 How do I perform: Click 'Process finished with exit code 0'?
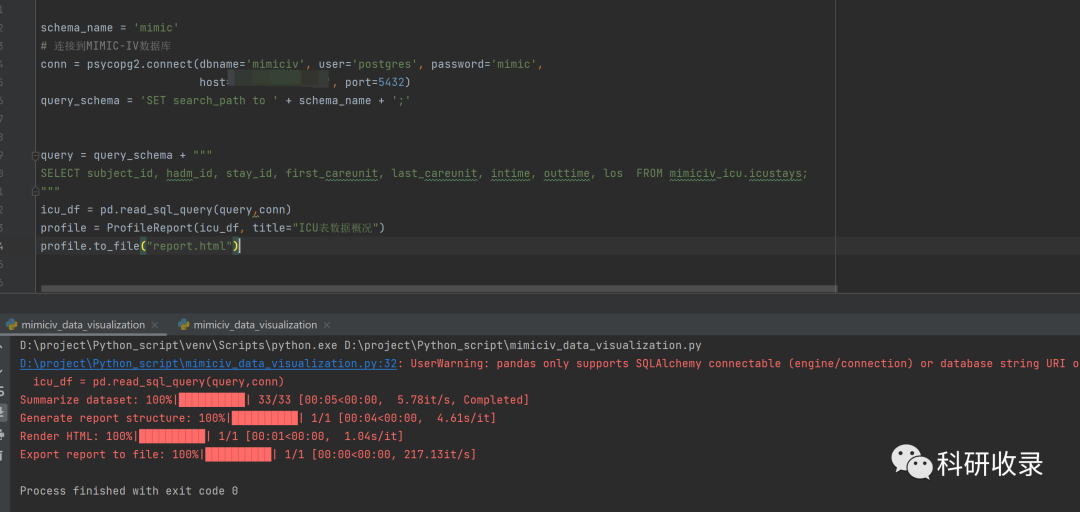pyautogui.click(x=129, y=491)
